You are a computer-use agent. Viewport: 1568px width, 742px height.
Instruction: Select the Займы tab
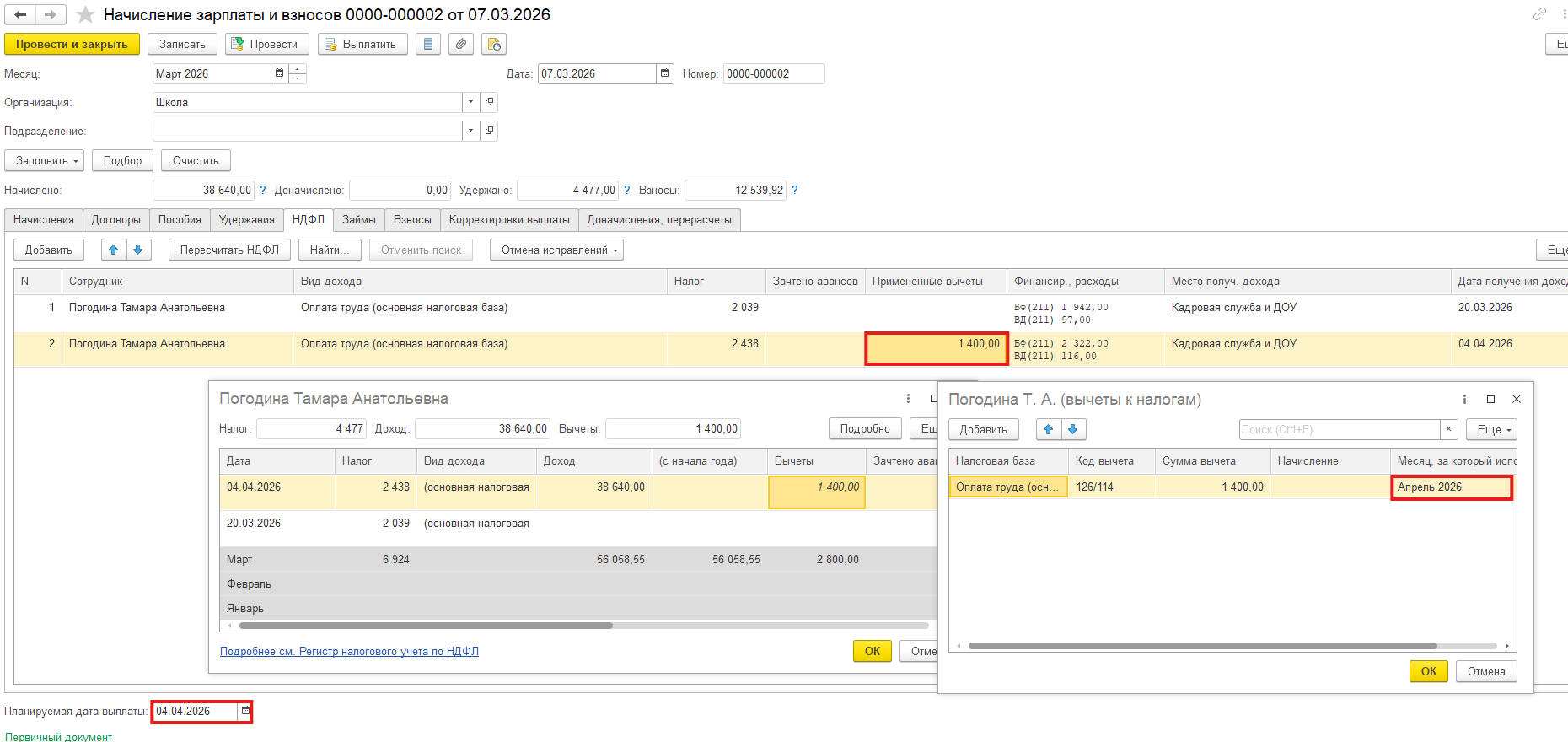[x=359, y=220]
